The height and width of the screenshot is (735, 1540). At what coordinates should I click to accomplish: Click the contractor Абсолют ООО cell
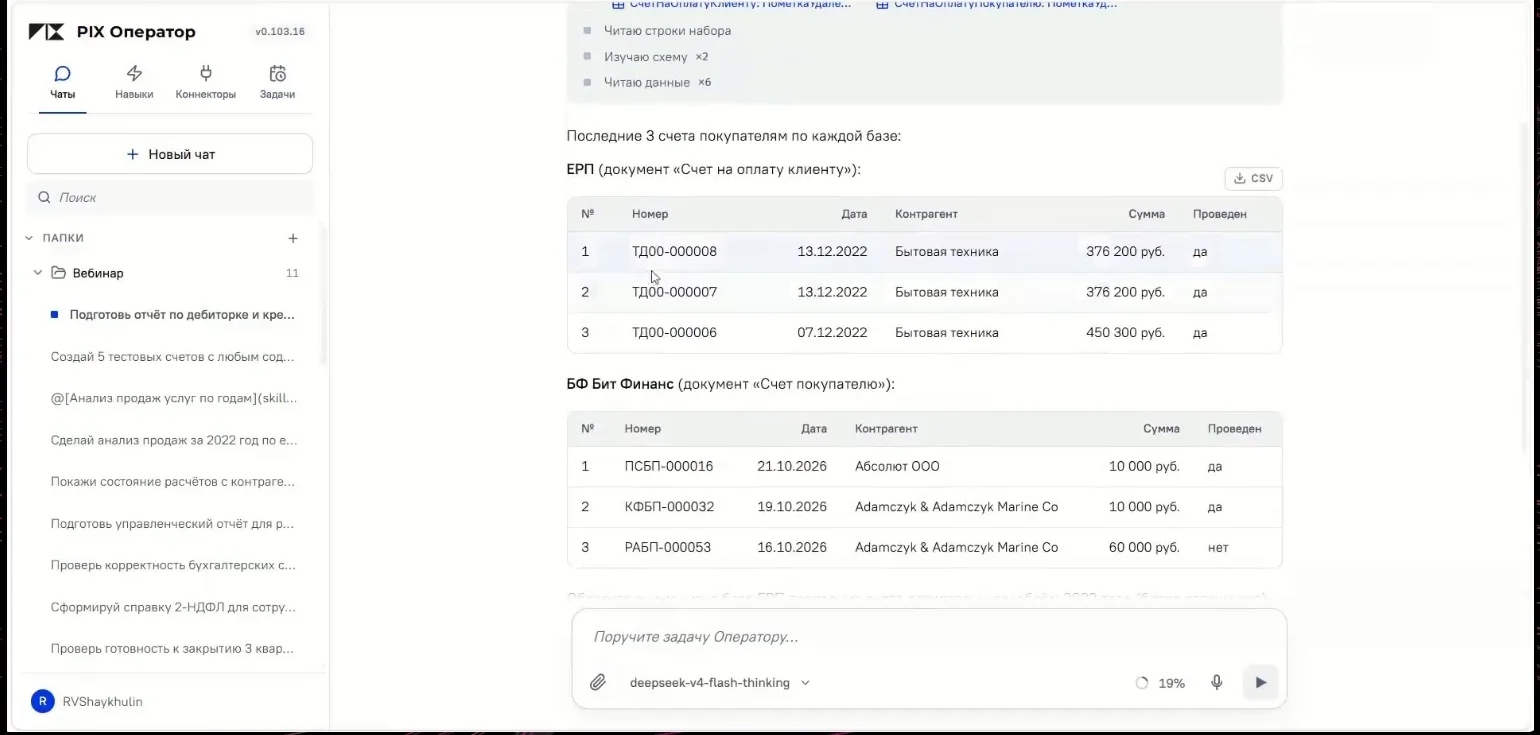click(x=897, y=466)
